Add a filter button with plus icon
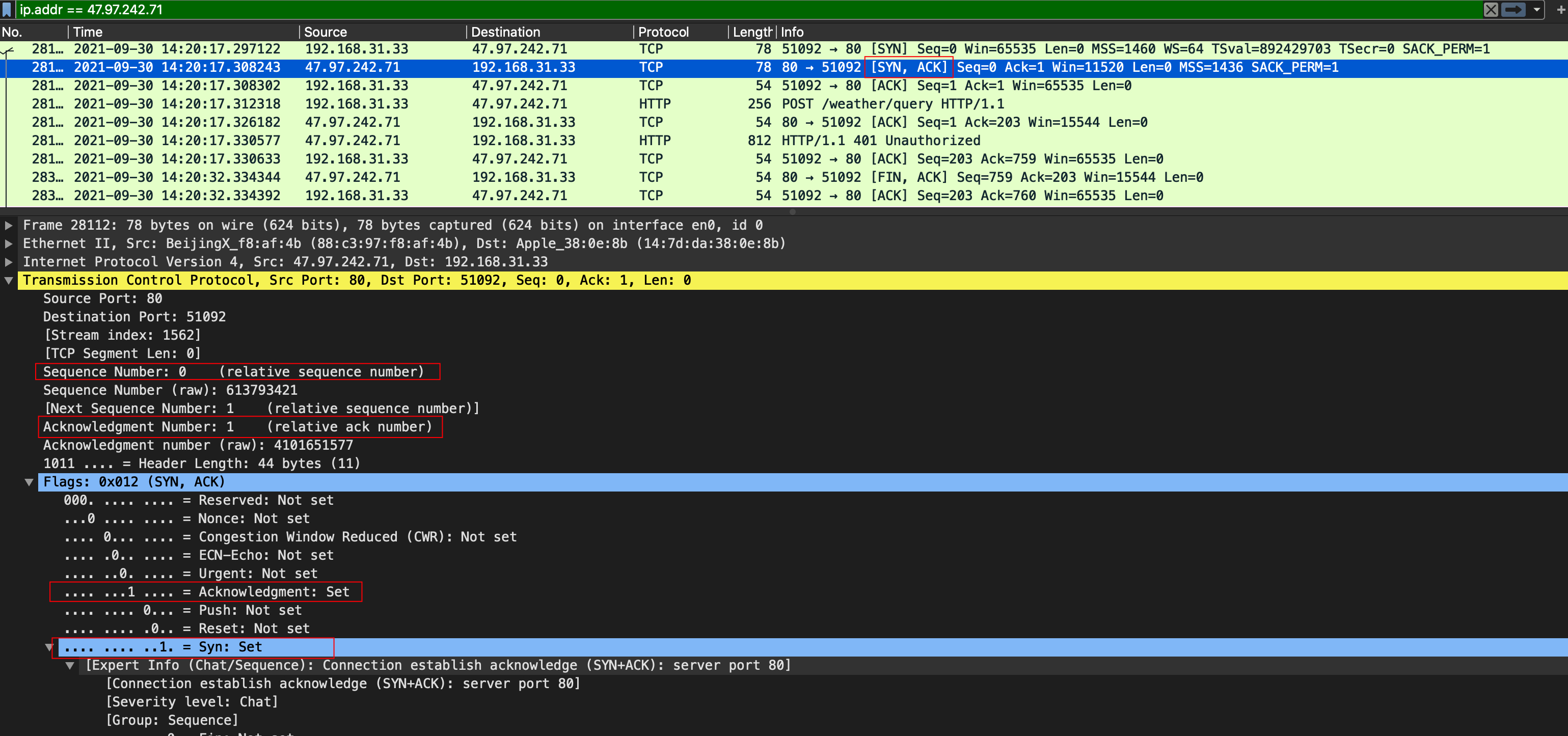 click(x=1560, y=10)
